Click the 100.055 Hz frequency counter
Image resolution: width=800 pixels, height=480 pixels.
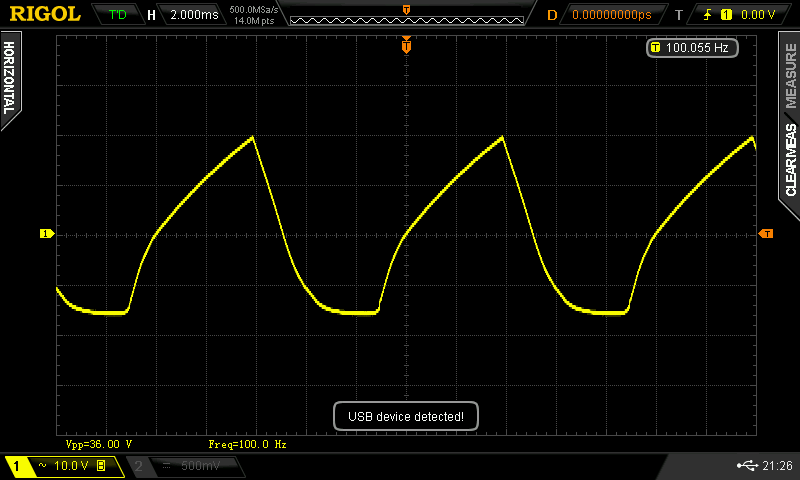pos(688,47)
